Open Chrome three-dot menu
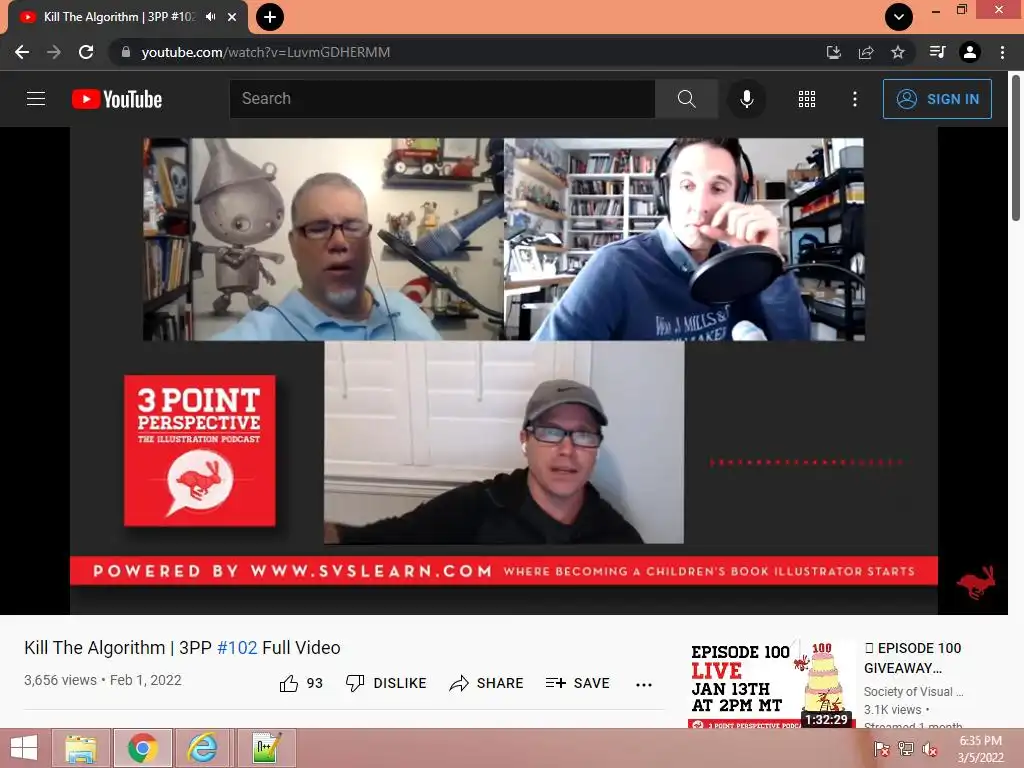 click(x=1002, y=52)
